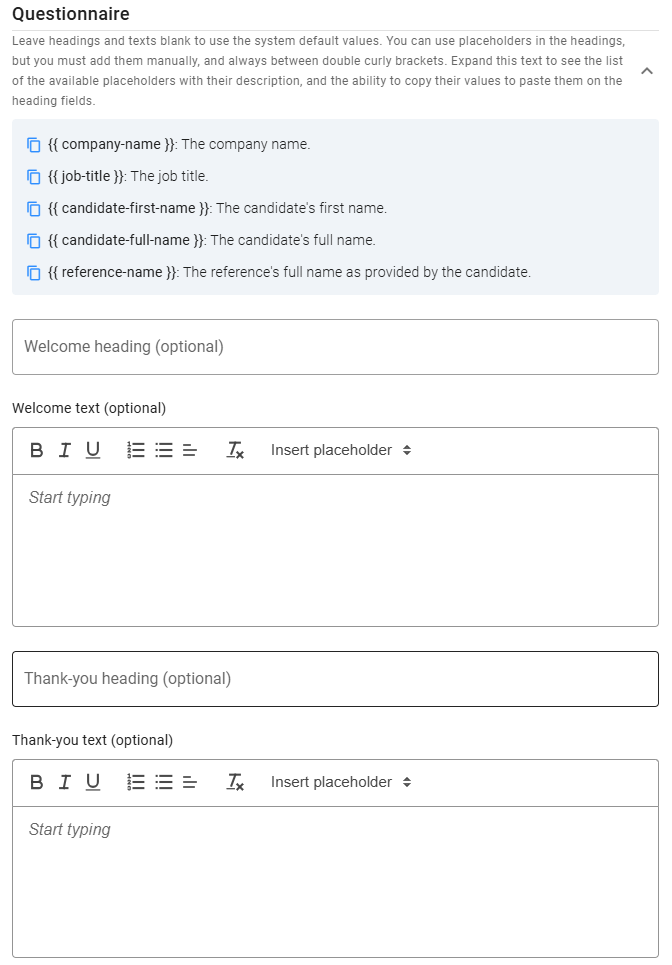Toggle bold in the Thank-you text editor
The width and height of the screenshot is (672, 965).
coord(36,782)
